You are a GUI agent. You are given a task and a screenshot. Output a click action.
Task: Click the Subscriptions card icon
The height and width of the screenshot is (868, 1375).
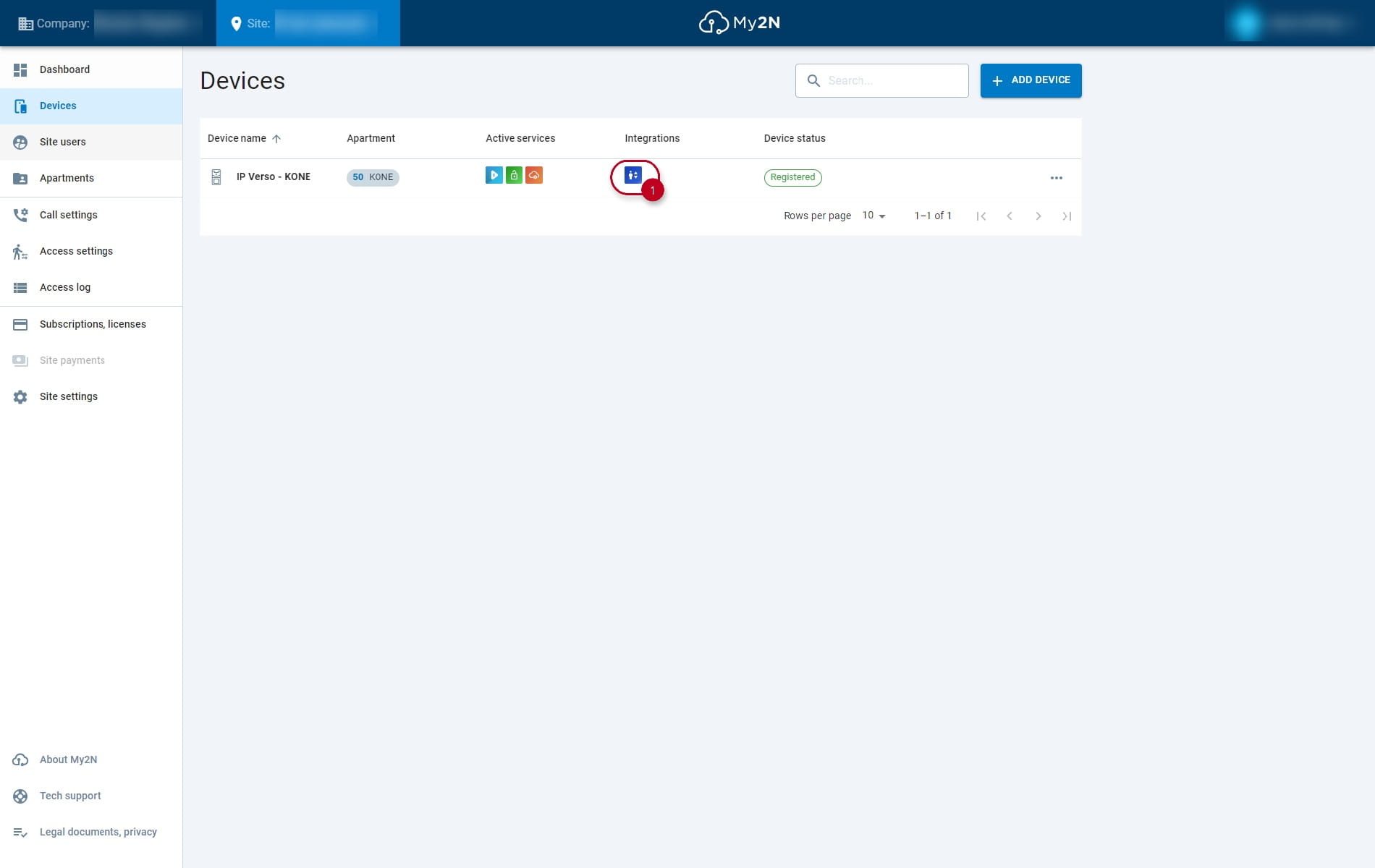pos(20,325)
